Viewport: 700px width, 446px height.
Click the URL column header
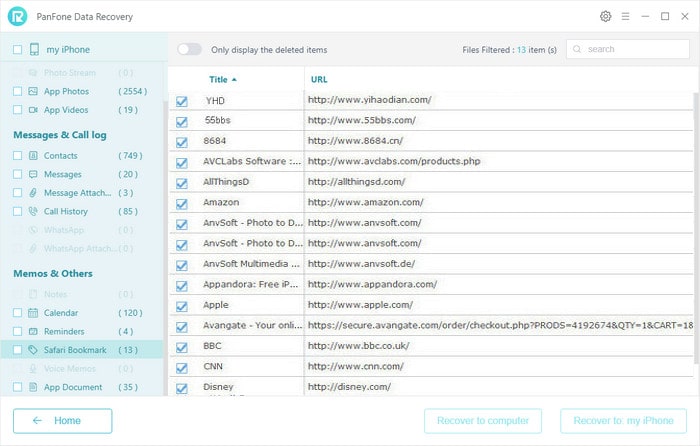[x=319, y=79]
